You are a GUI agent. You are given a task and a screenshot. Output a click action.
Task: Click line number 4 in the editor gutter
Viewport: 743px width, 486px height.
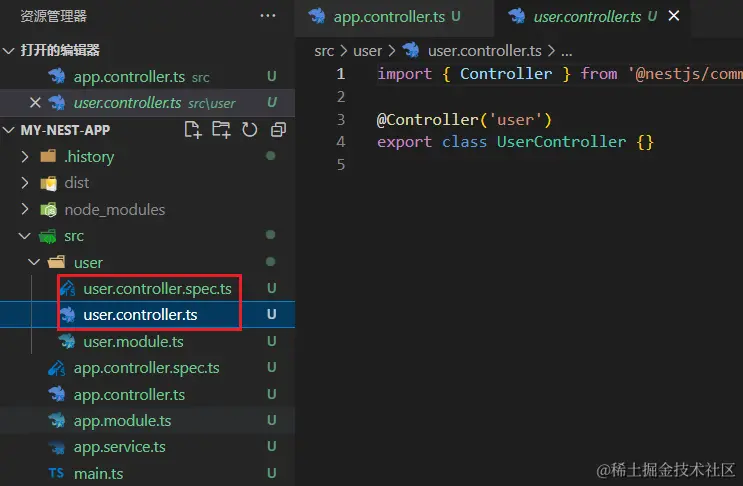[341, 142]
